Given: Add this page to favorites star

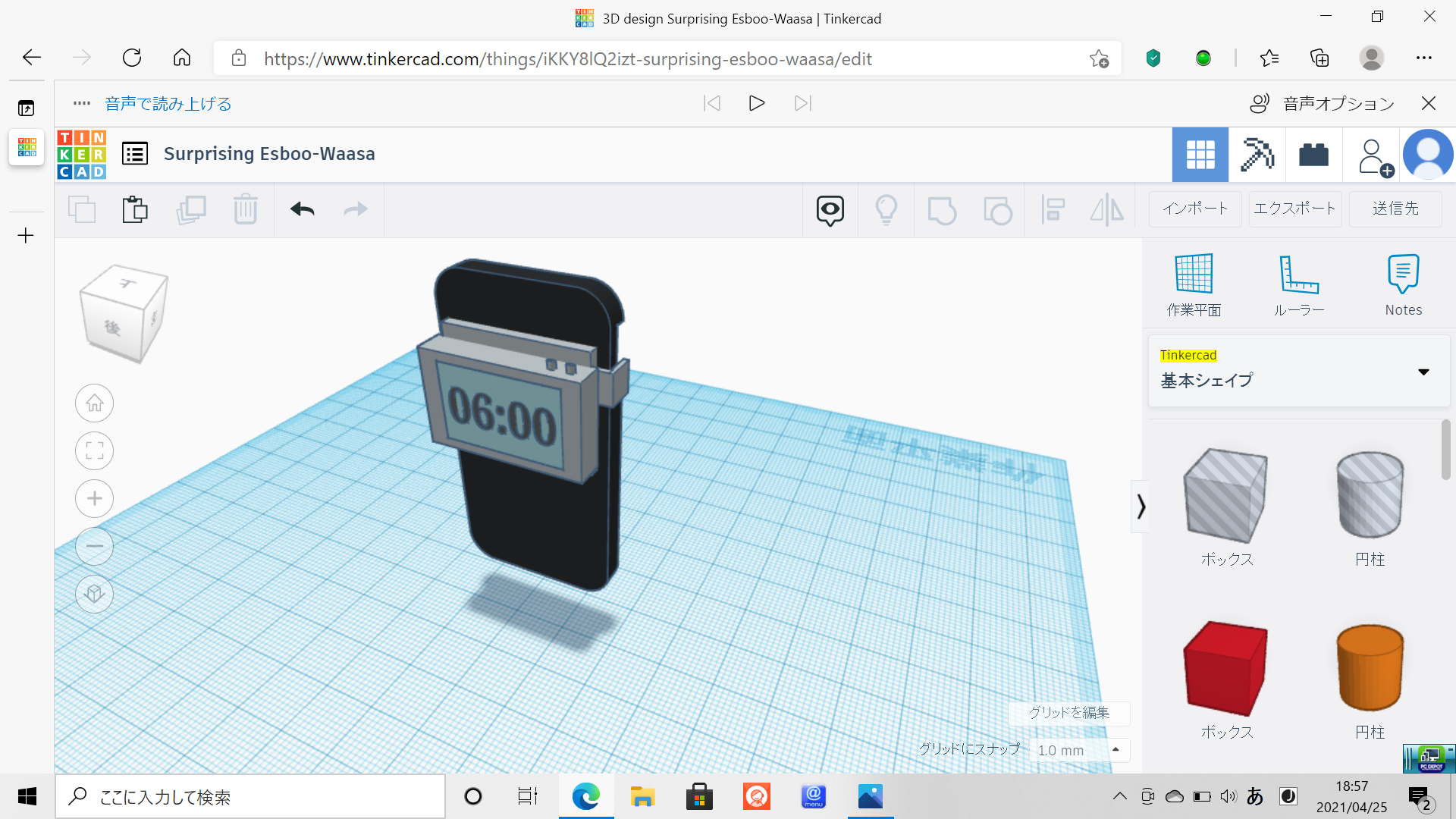Looking at the screenshot, I should pyautogui.click(x=1099, y=58).
